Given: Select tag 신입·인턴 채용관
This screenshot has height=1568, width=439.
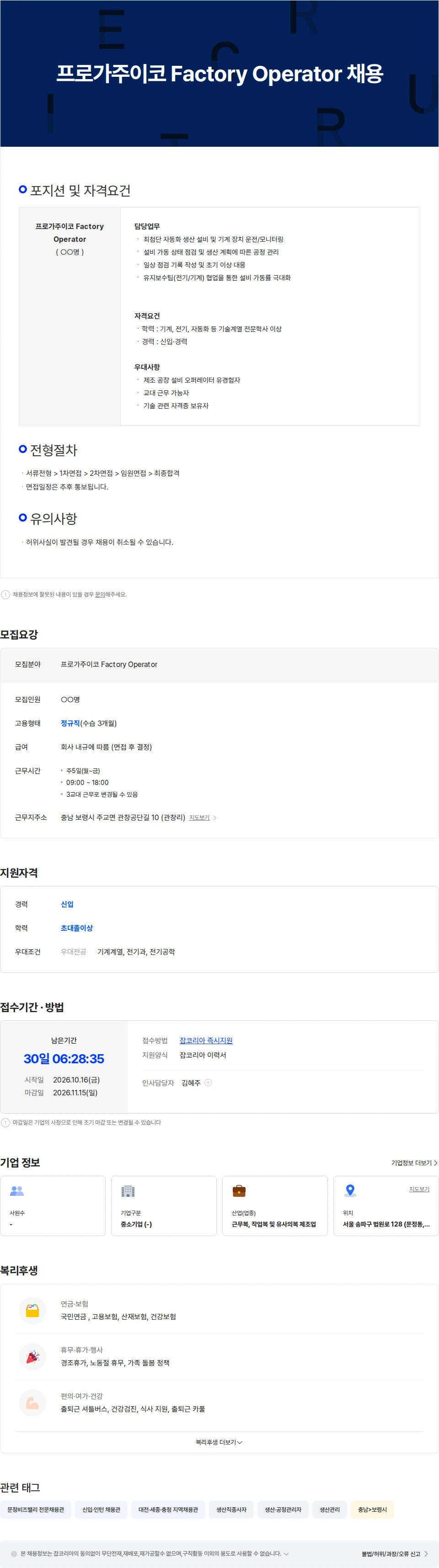Looking at the screenshot, I should point(101,1509).
